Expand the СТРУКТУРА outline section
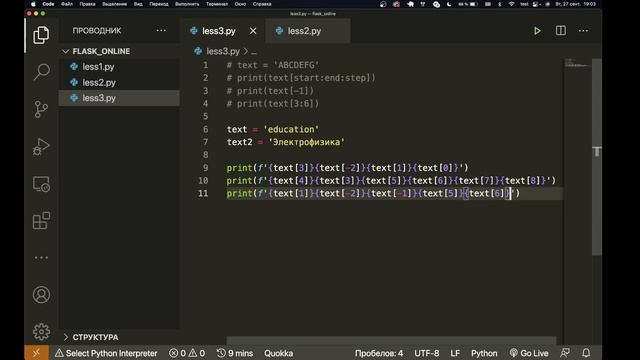 point(119,337)
